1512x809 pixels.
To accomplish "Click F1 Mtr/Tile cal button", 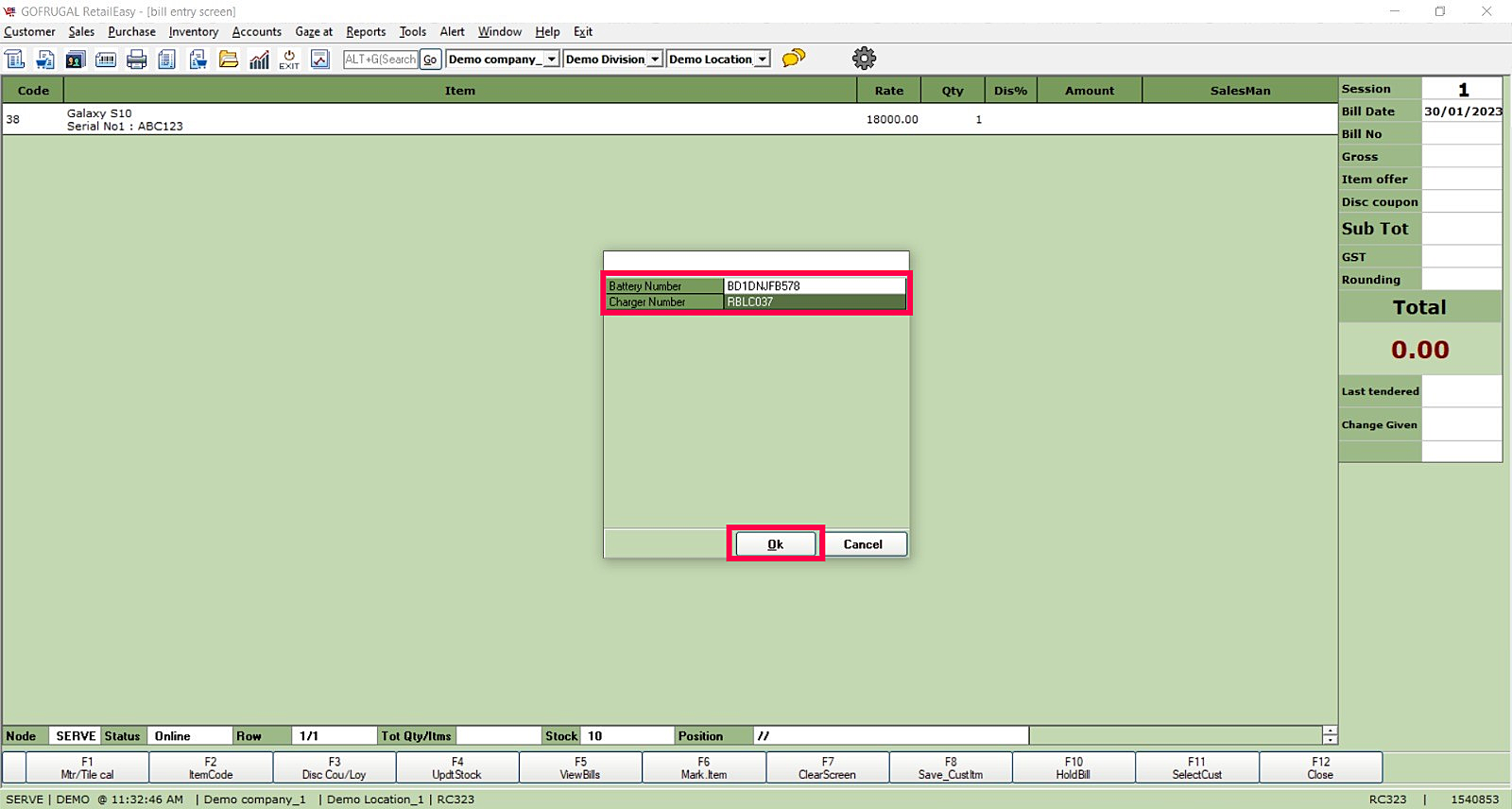I will point(87,767).
